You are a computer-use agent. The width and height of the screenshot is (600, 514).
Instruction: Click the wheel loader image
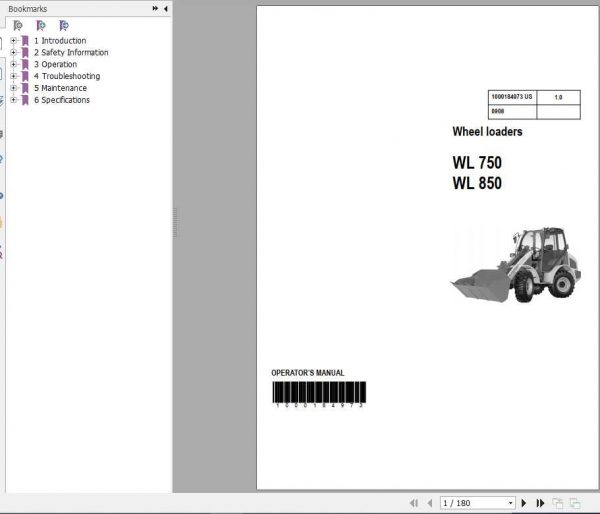(x=516, y=264)
